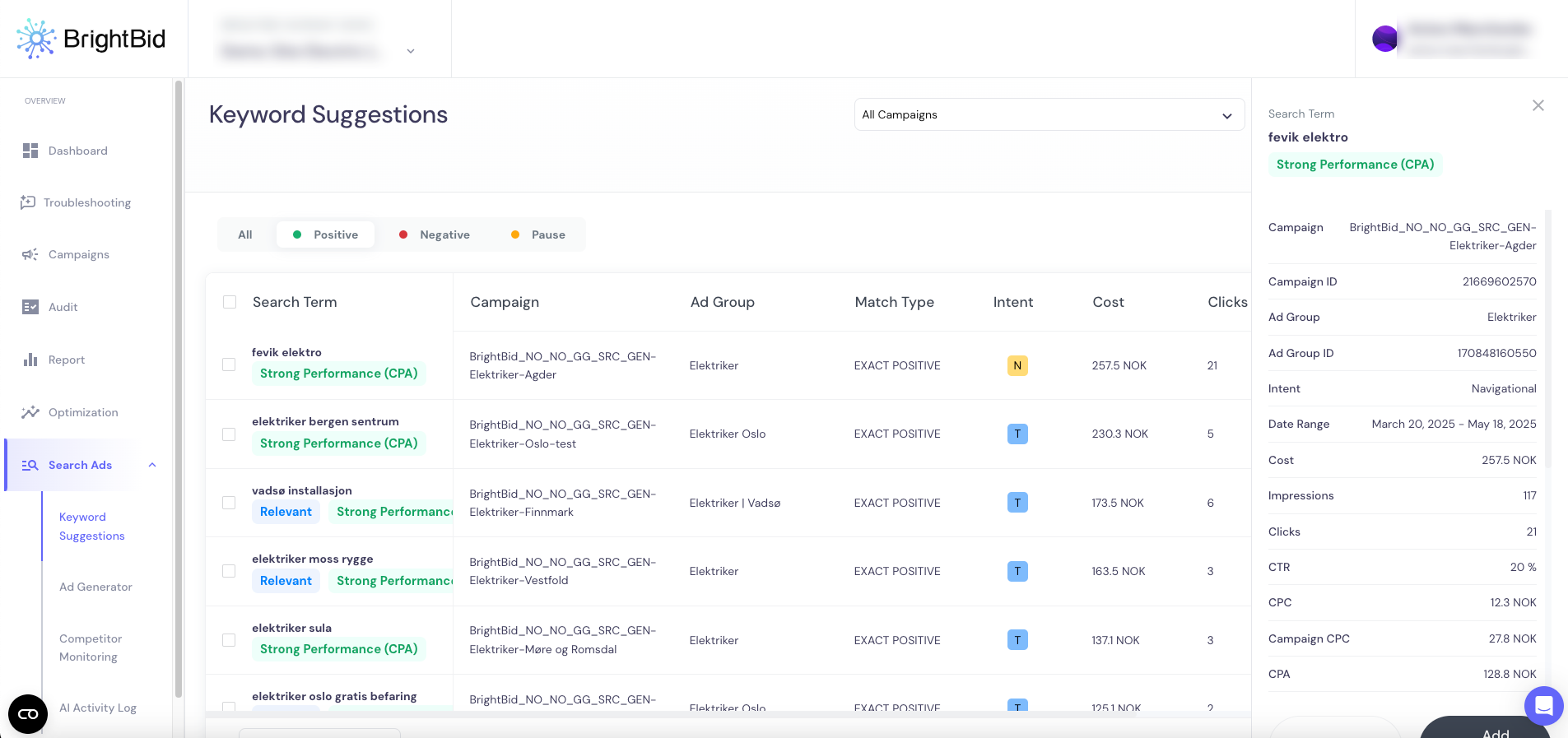The image size is (1568, 738).
Task: Click the N intent badge for fevik elektro
Action: pos(1017,365)
